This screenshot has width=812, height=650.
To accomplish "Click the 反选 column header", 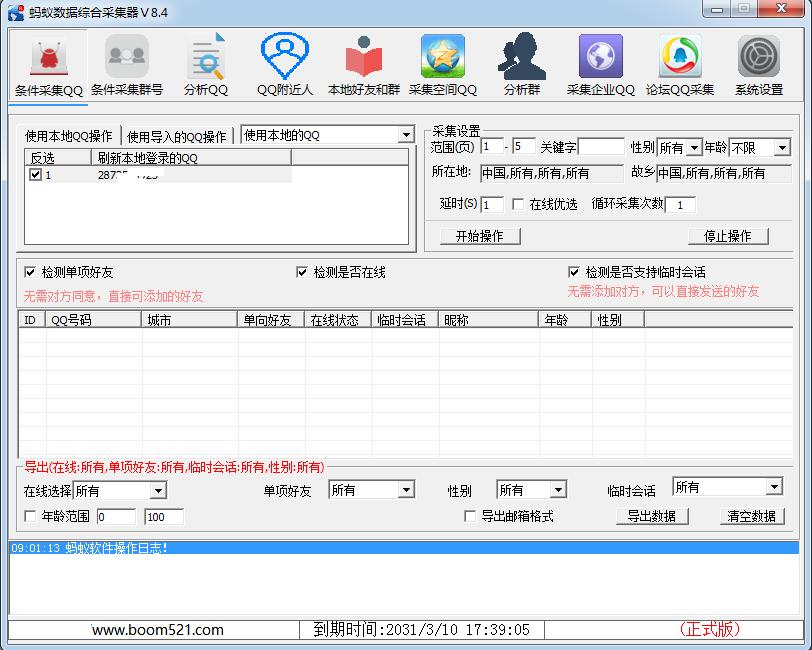I will (x=58, y=157).
